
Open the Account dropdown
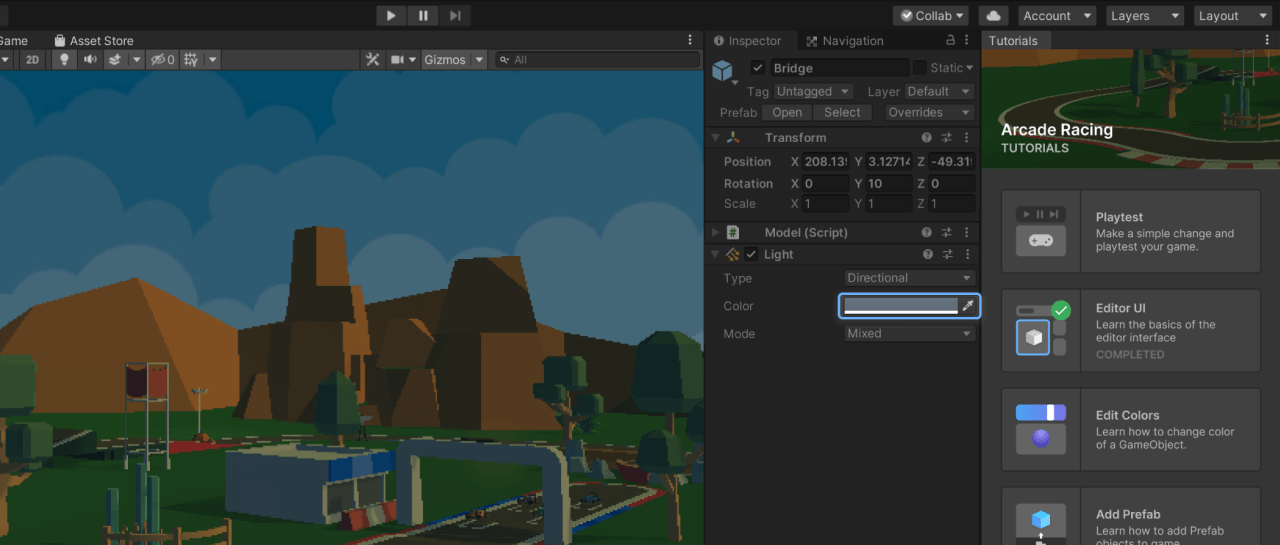(x=1058, y=16)
